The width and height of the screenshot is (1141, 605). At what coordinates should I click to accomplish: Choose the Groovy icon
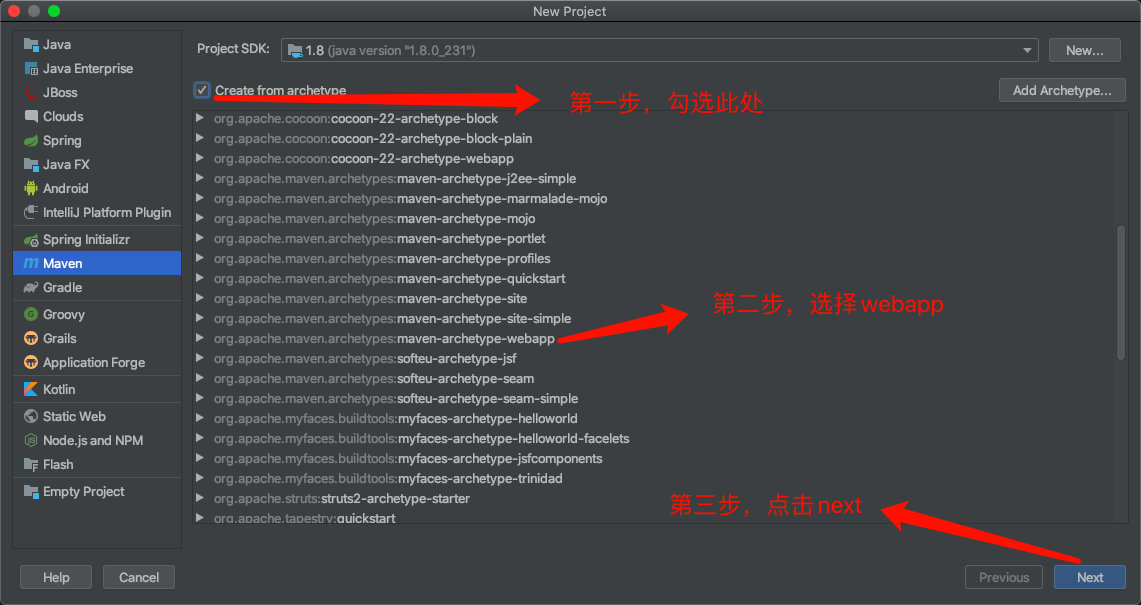pos(31,315)
